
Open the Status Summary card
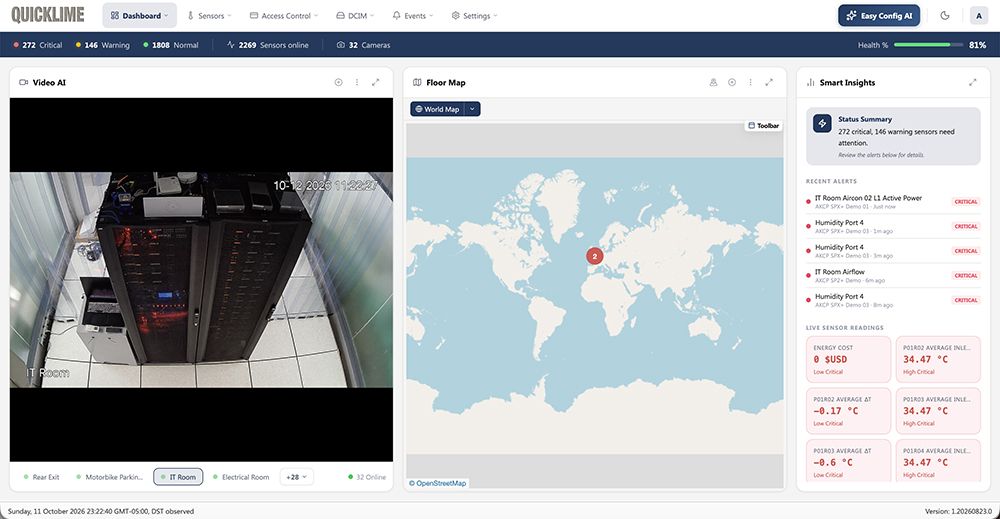pos(893,136)
